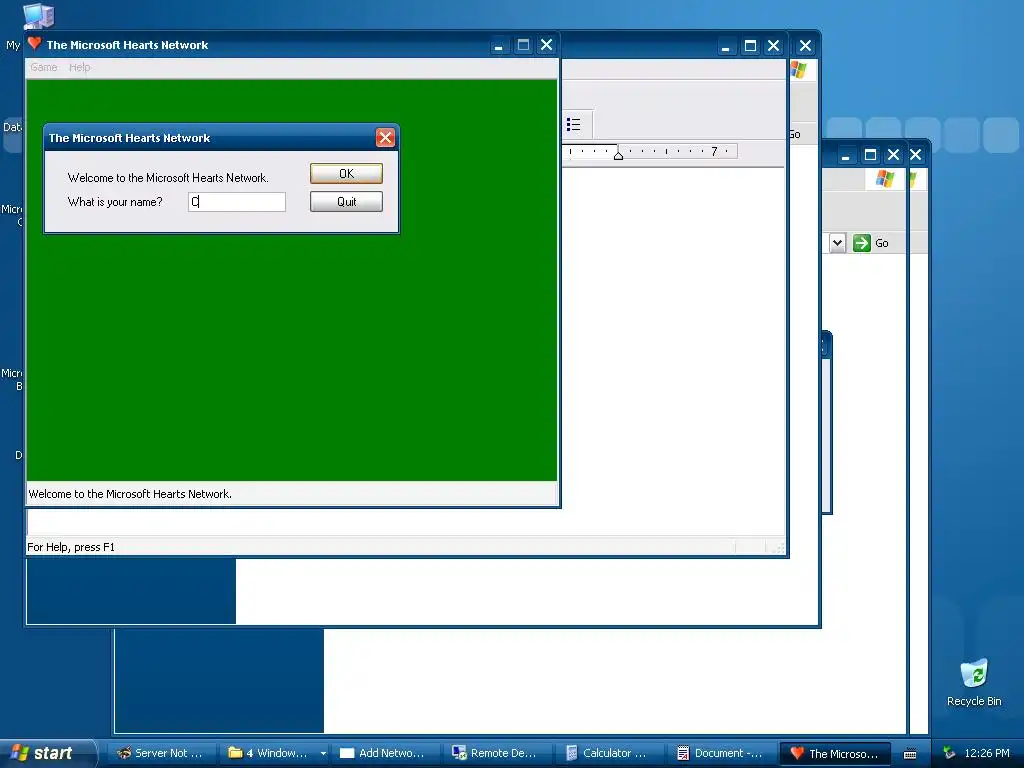Viewport: 1024px width, 768px height.
Task: Switch to Server Not taskbar item
Action: pos(161,753)
